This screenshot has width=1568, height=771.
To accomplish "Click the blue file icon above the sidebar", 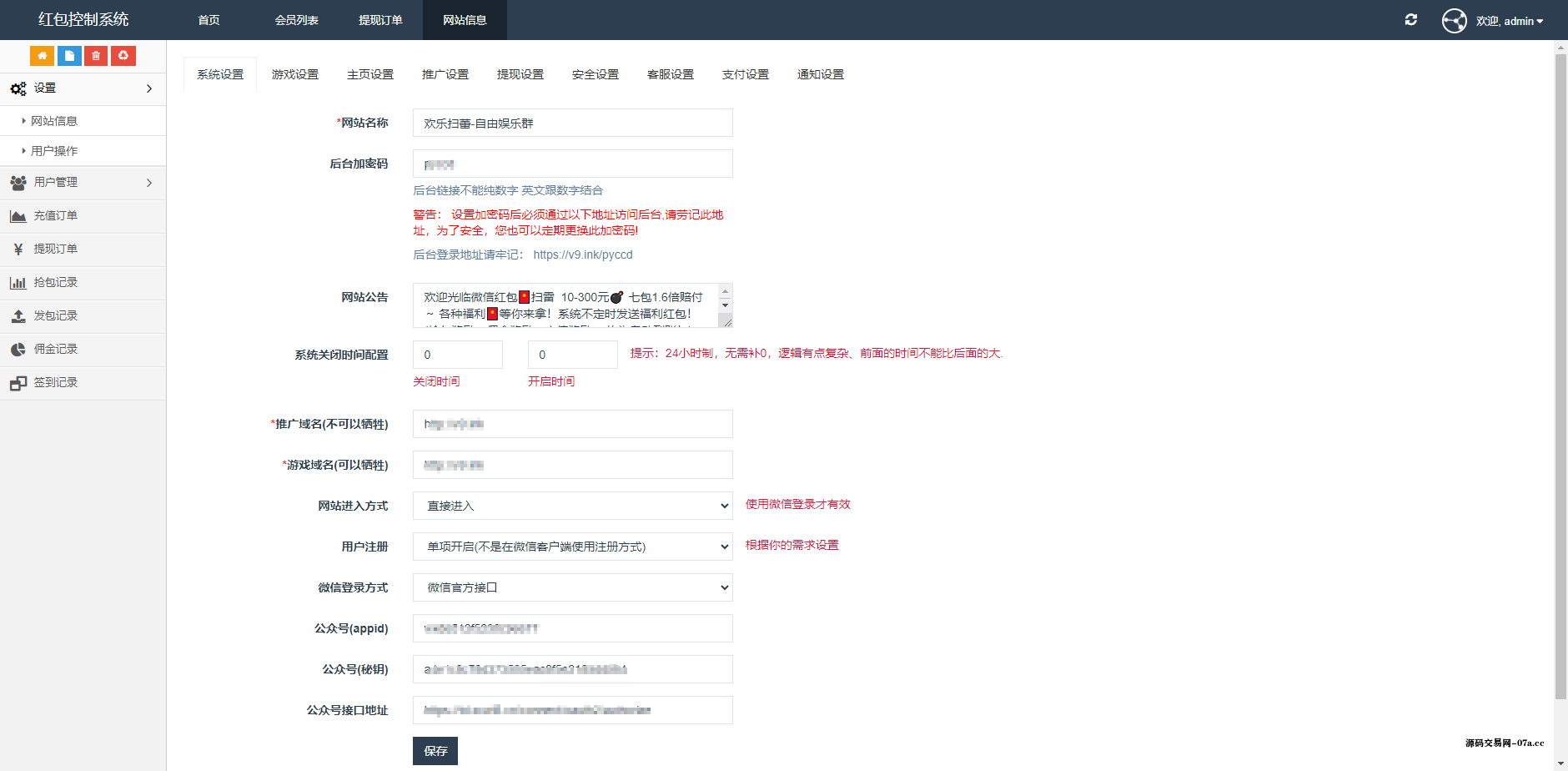I will [x=68, y=55].
